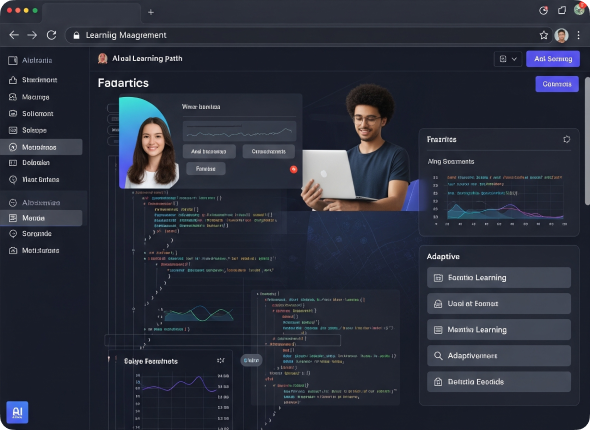Reload the page with refresh icon
The width and height of the screenshot is (590, 430).
(x=52, y=35)
